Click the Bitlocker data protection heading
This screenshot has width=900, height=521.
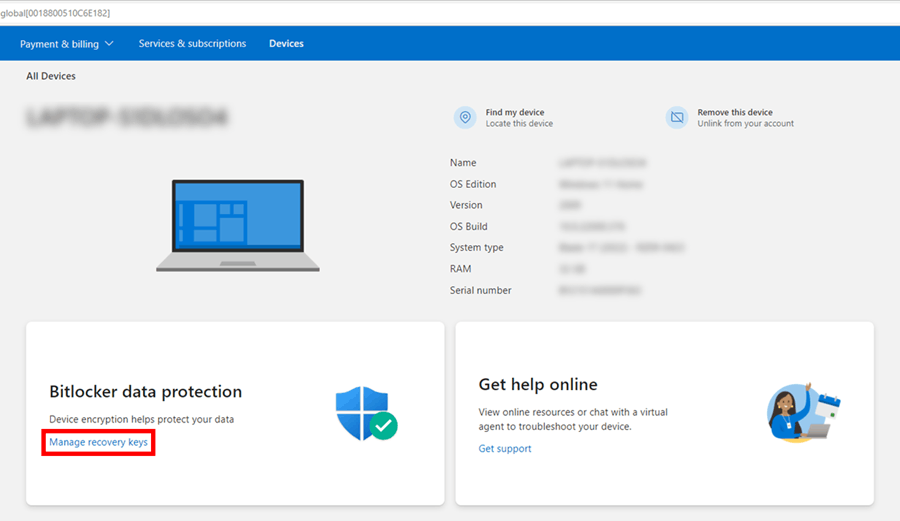click(x=145, y=392)
